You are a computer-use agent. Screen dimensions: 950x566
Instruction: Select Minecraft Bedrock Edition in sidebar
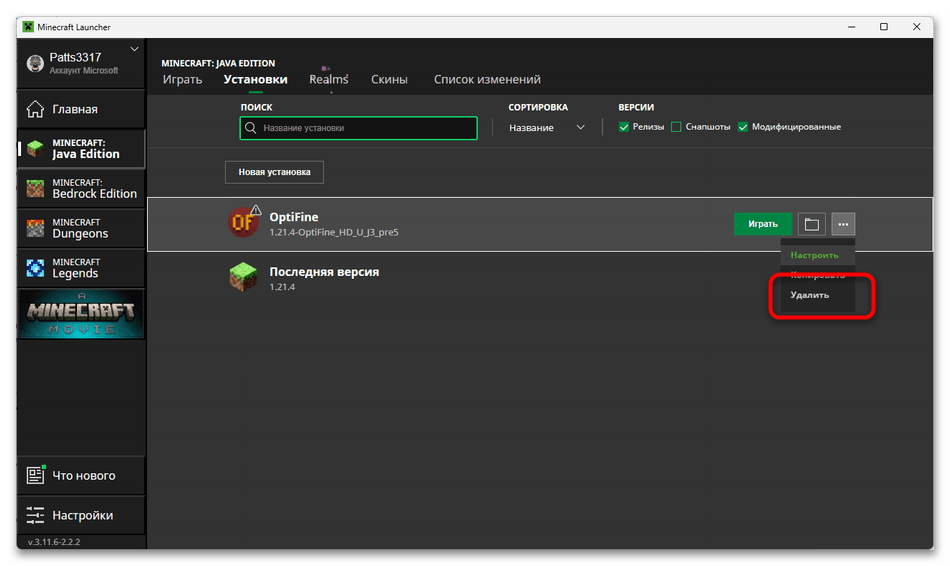pos(81,188)
